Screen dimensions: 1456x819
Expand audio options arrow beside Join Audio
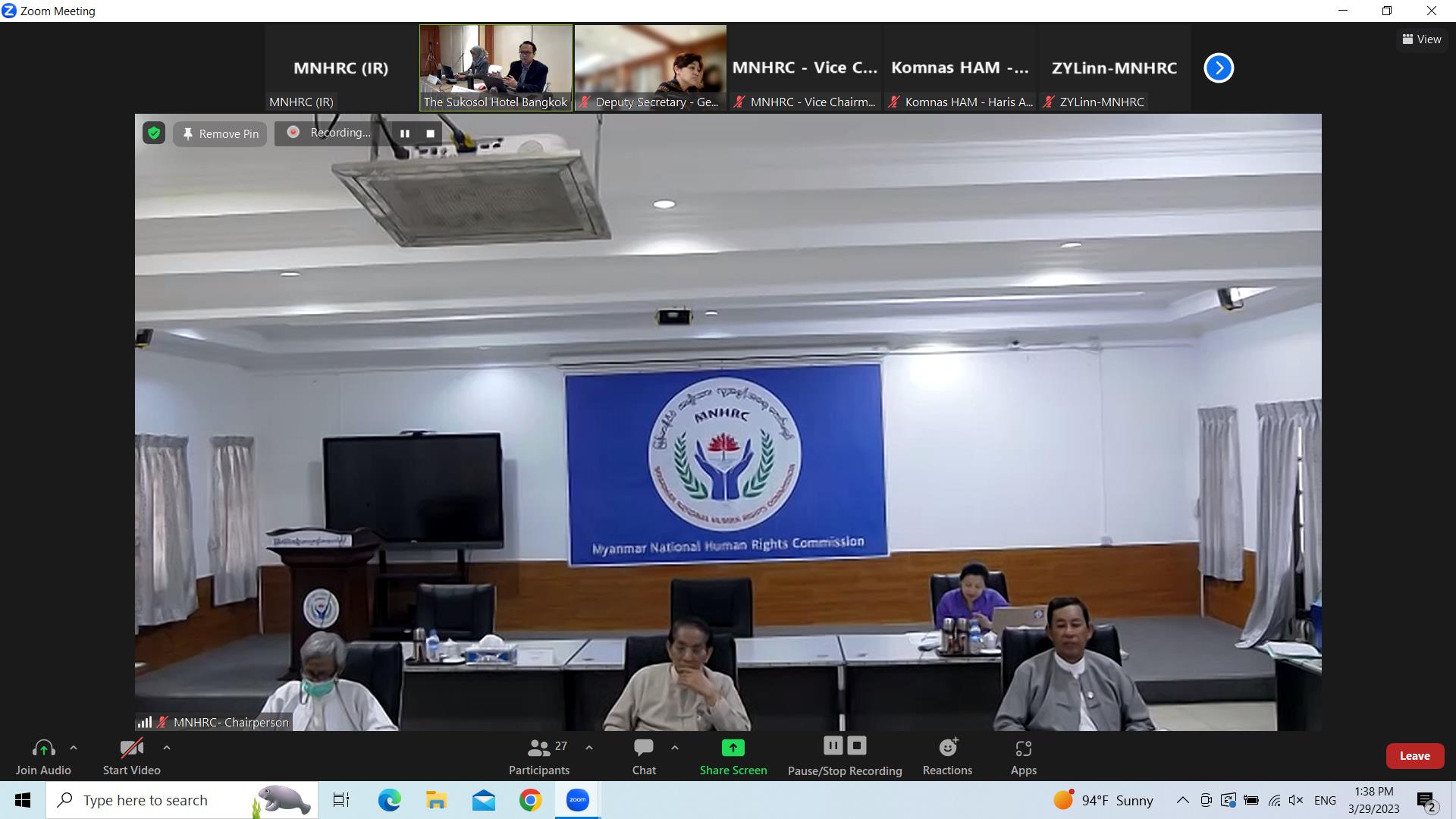click(x=74, y=748)
